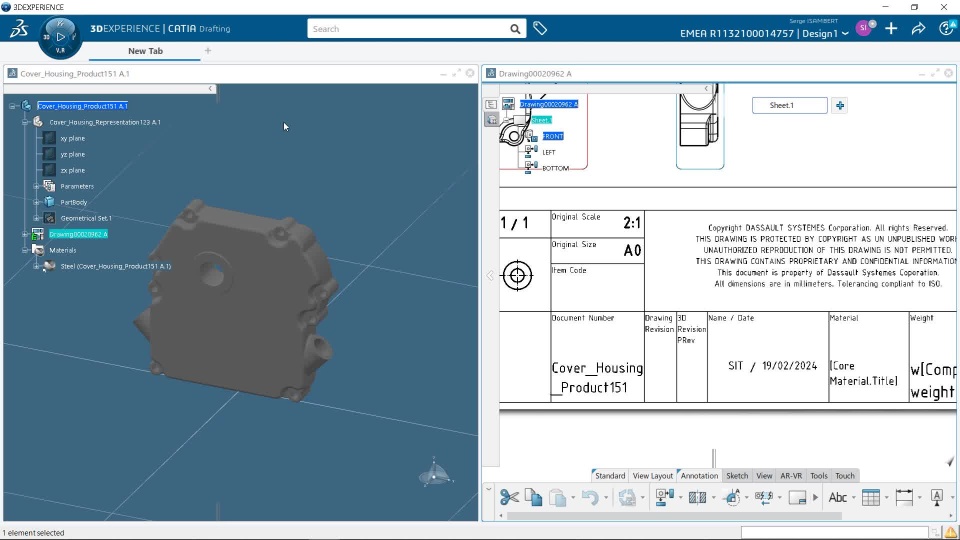The image size is (960, 540).
Task: Open the Undo history dropdown arrow
Action: click(606, 498)
